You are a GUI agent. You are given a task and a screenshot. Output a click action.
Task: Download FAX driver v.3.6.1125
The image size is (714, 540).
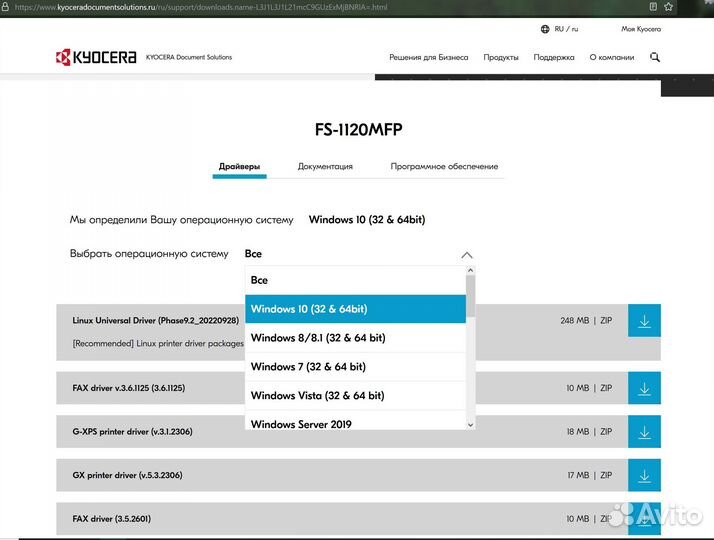click(x=644, y=388)
